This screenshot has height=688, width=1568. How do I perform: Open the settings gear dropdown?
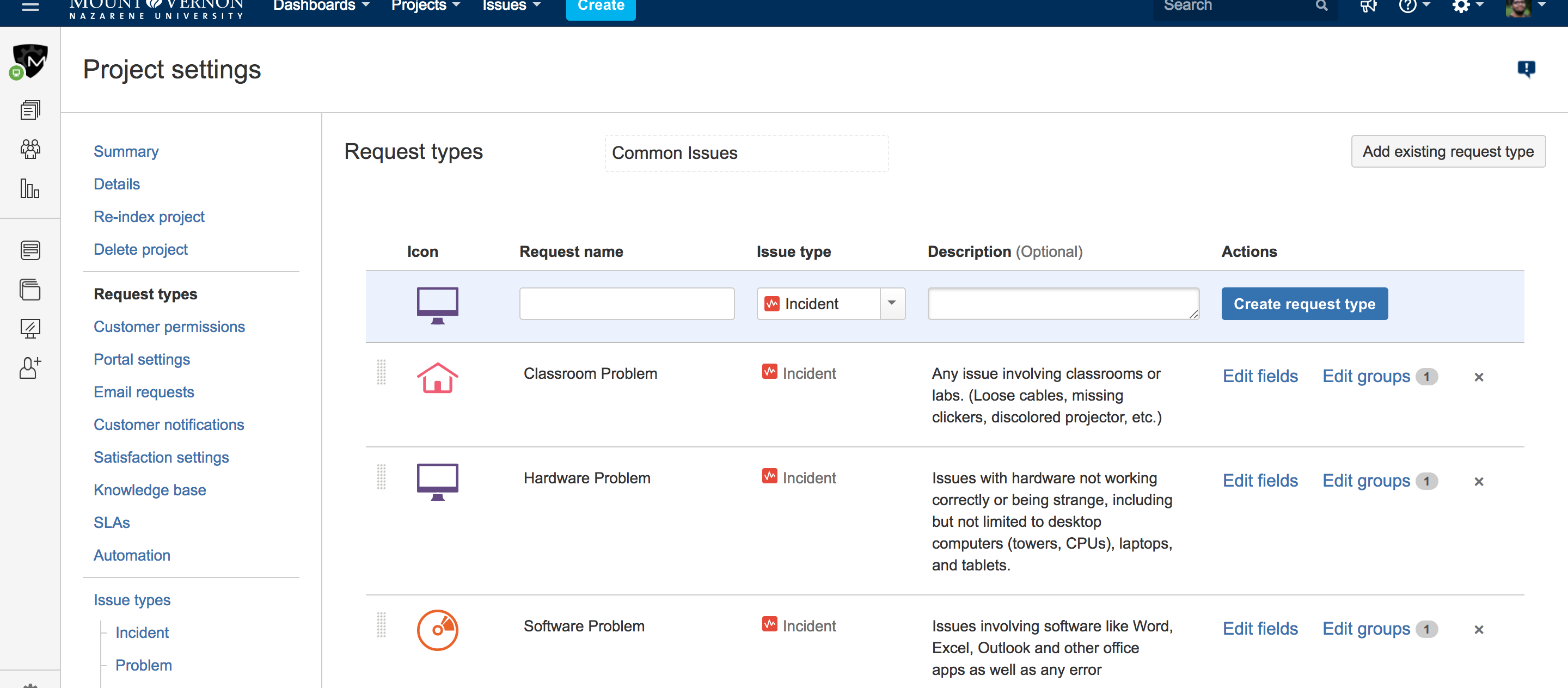tap(1467, 6)
